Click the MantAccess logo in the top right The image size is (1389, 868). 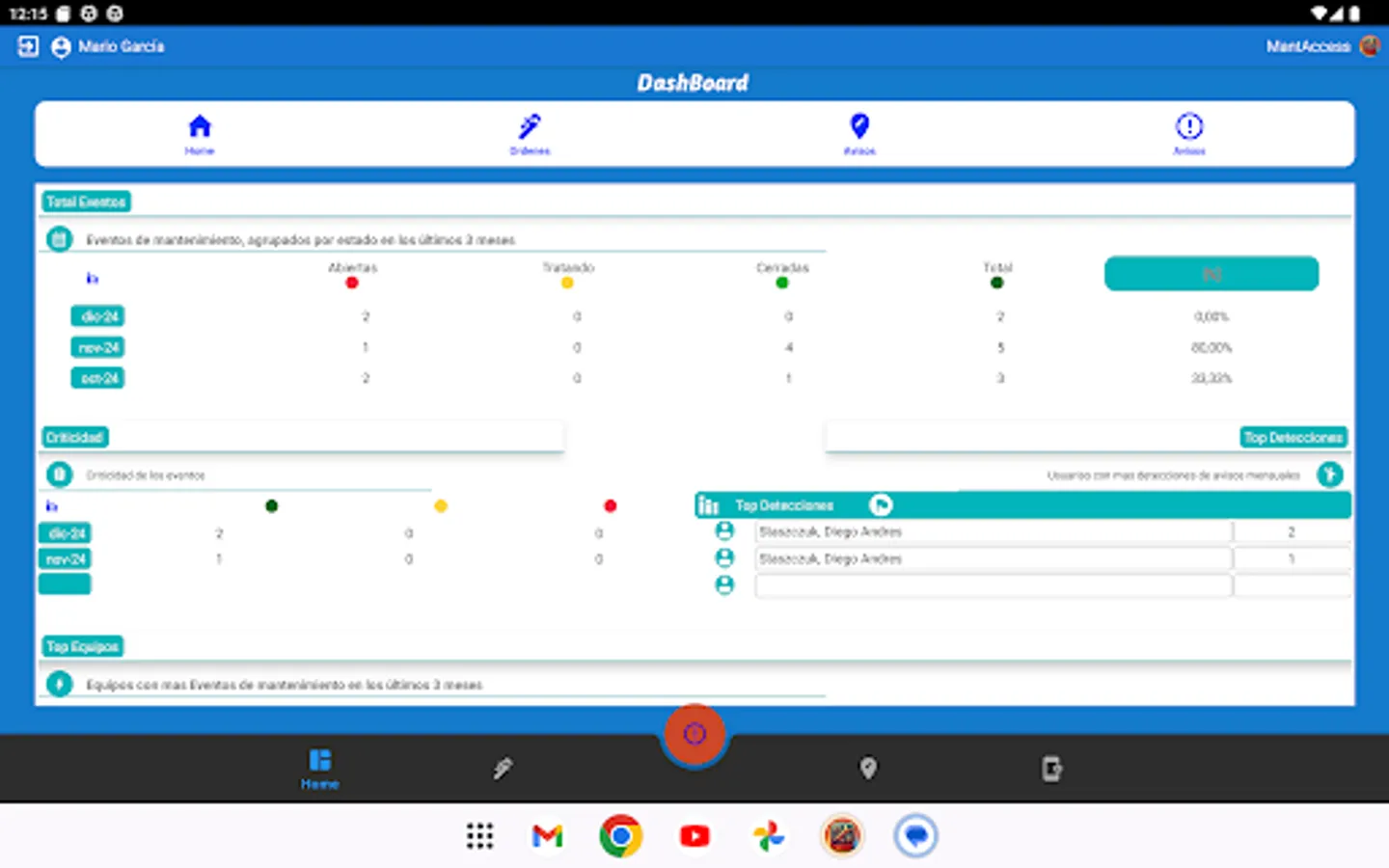[1370, 44]
